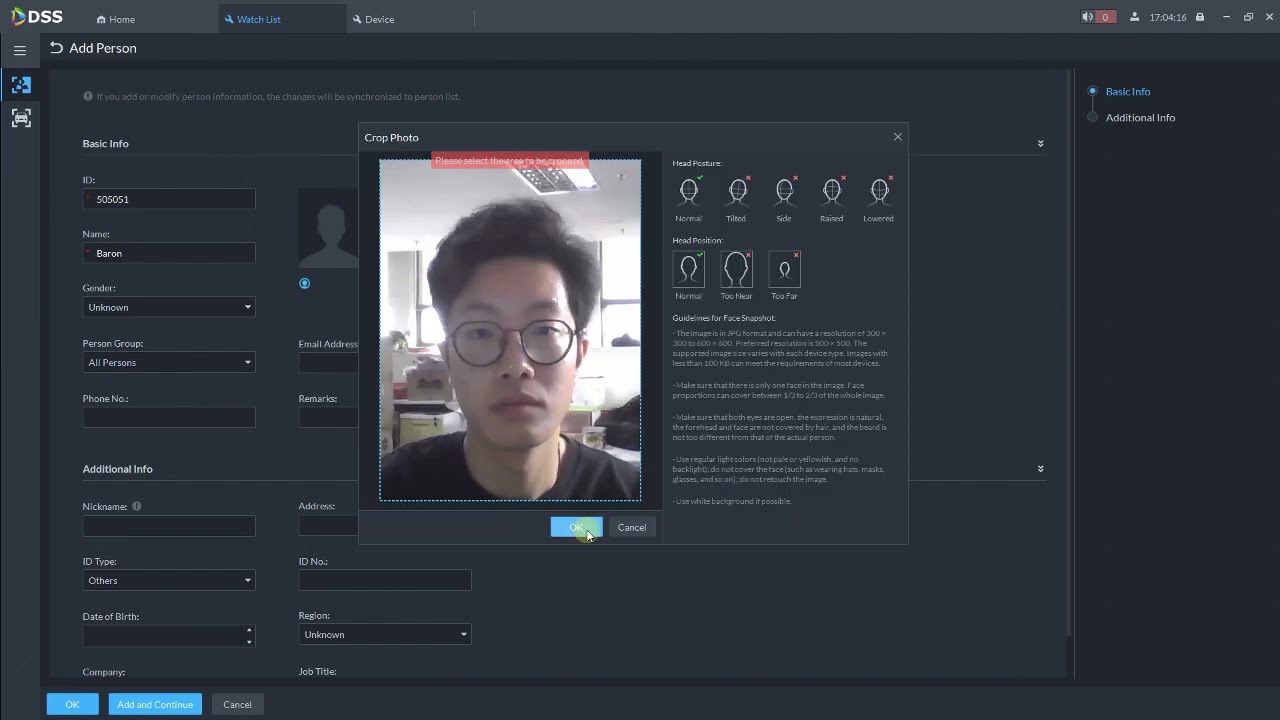1280x720 pixels.
Task: Select the Normal head posture icon
Action: pos(688,191)
